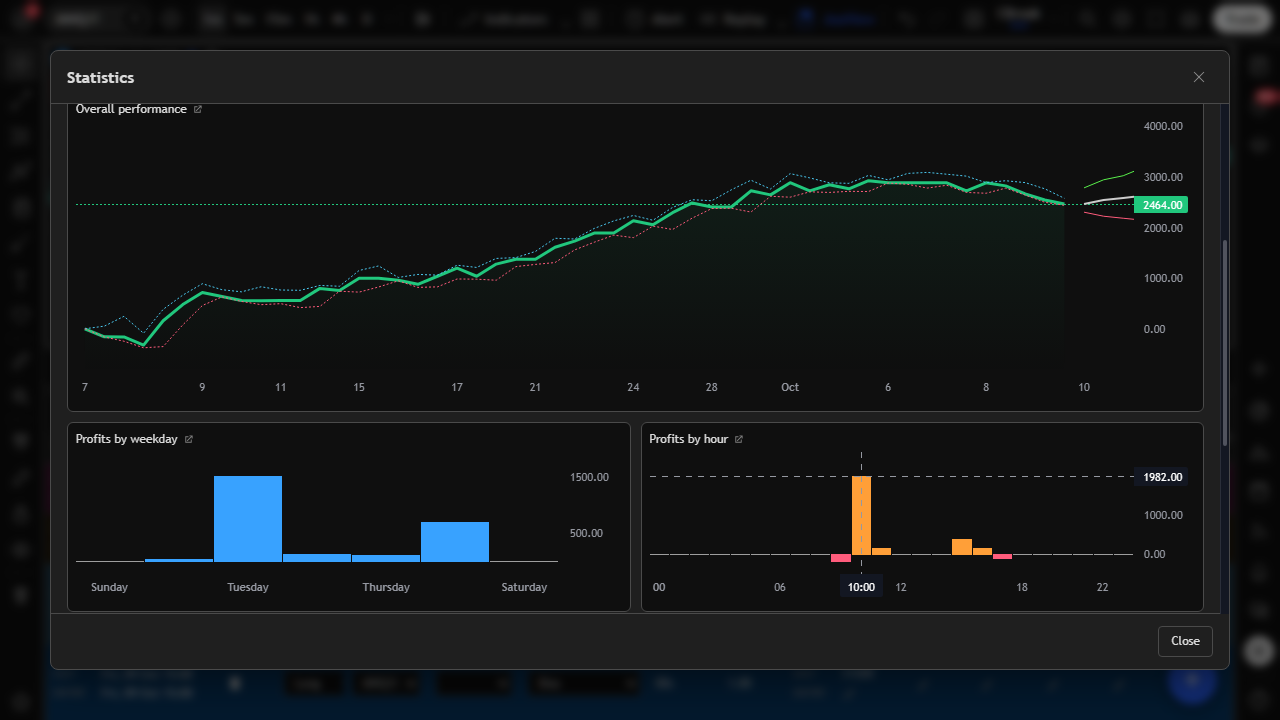This screenshot has height=720, width=1280.
Task: Click the Thursday label on weekday axis
Action: click(386, 587)
